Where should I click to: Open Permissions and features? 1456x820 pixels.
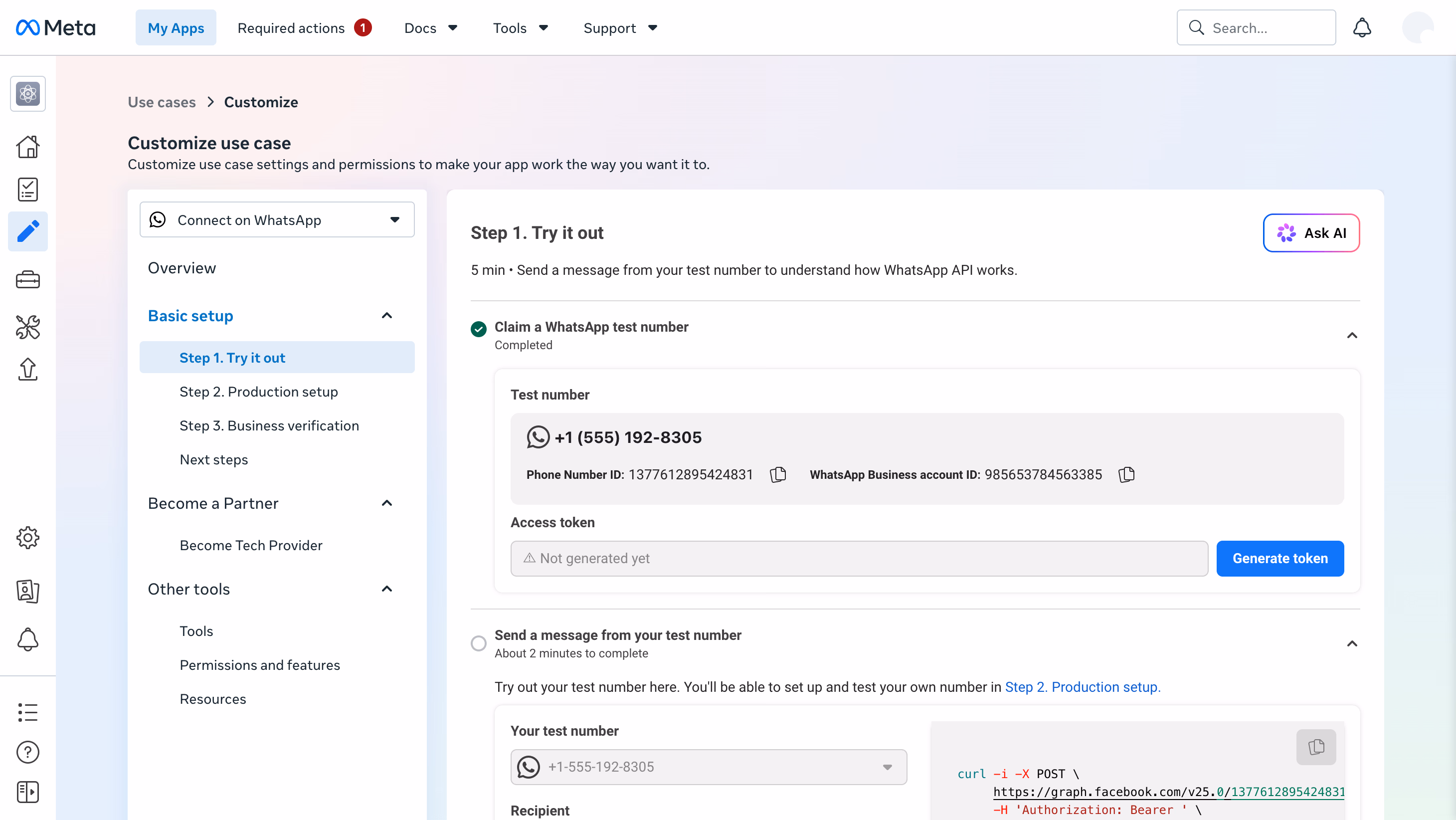tap(260, 665)
